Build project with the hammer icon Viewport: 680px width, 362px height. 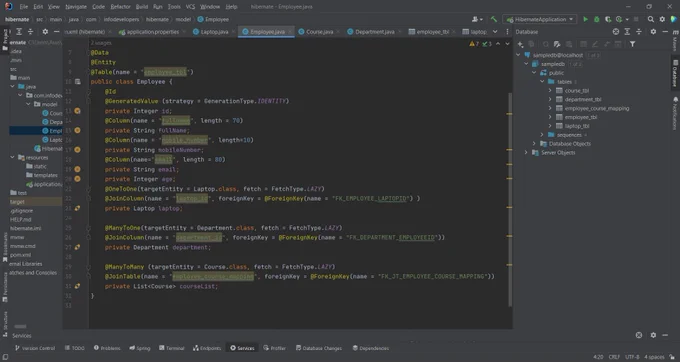[x=494, y=19]
